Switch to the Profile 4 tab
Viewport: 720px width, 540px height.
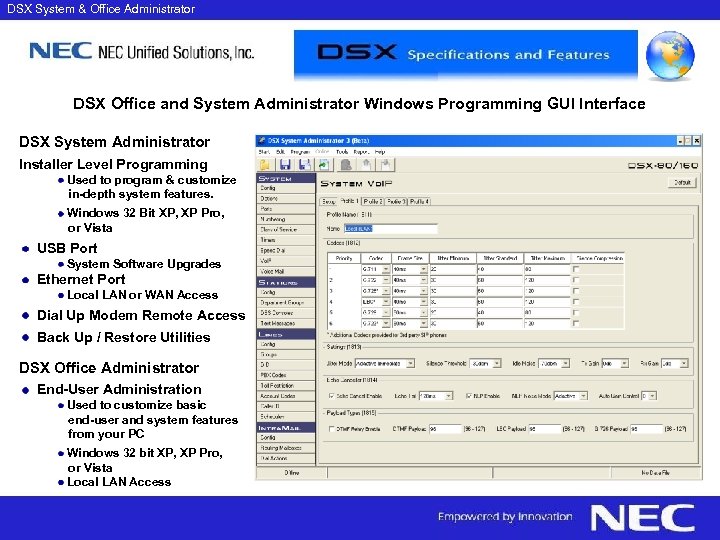(x=419, y=201)
